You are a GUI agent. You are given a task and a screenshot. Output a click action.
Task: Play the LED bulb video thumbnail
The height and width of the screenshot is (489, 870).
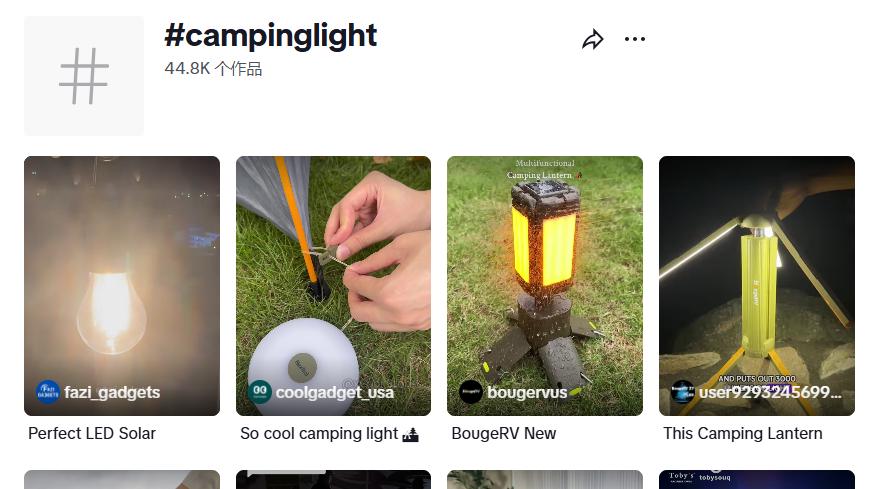coord(122,270)
